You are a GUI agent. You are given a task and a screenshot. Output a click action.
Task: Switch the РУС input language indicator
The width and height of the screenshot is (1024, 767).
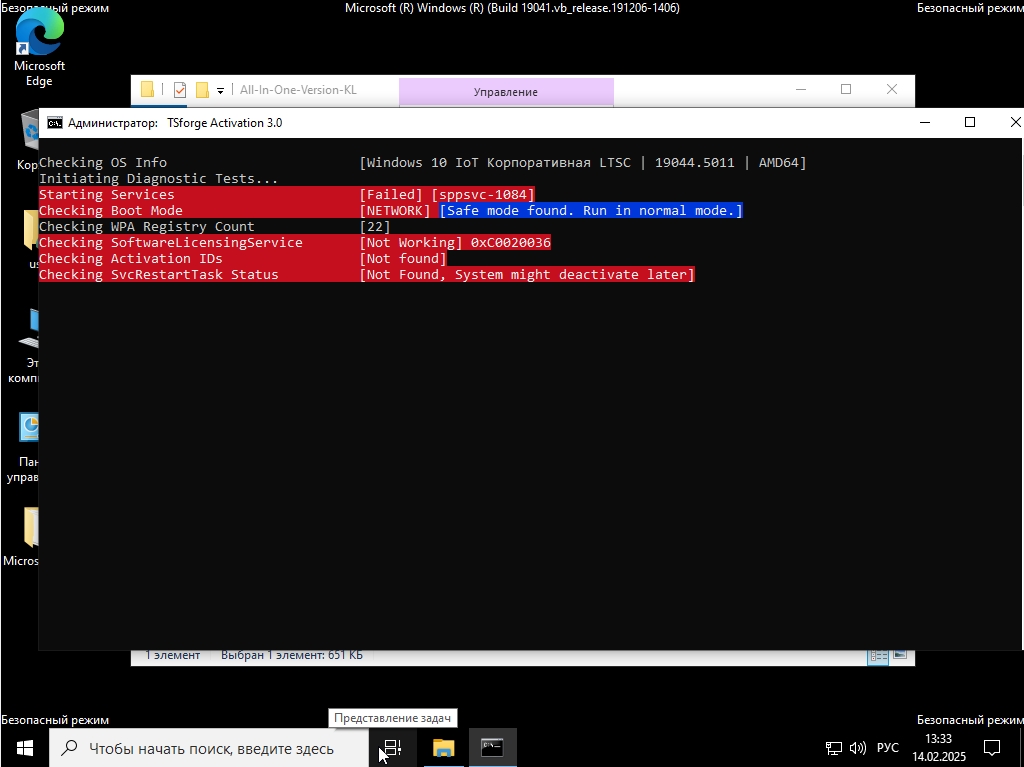[888, 748]
